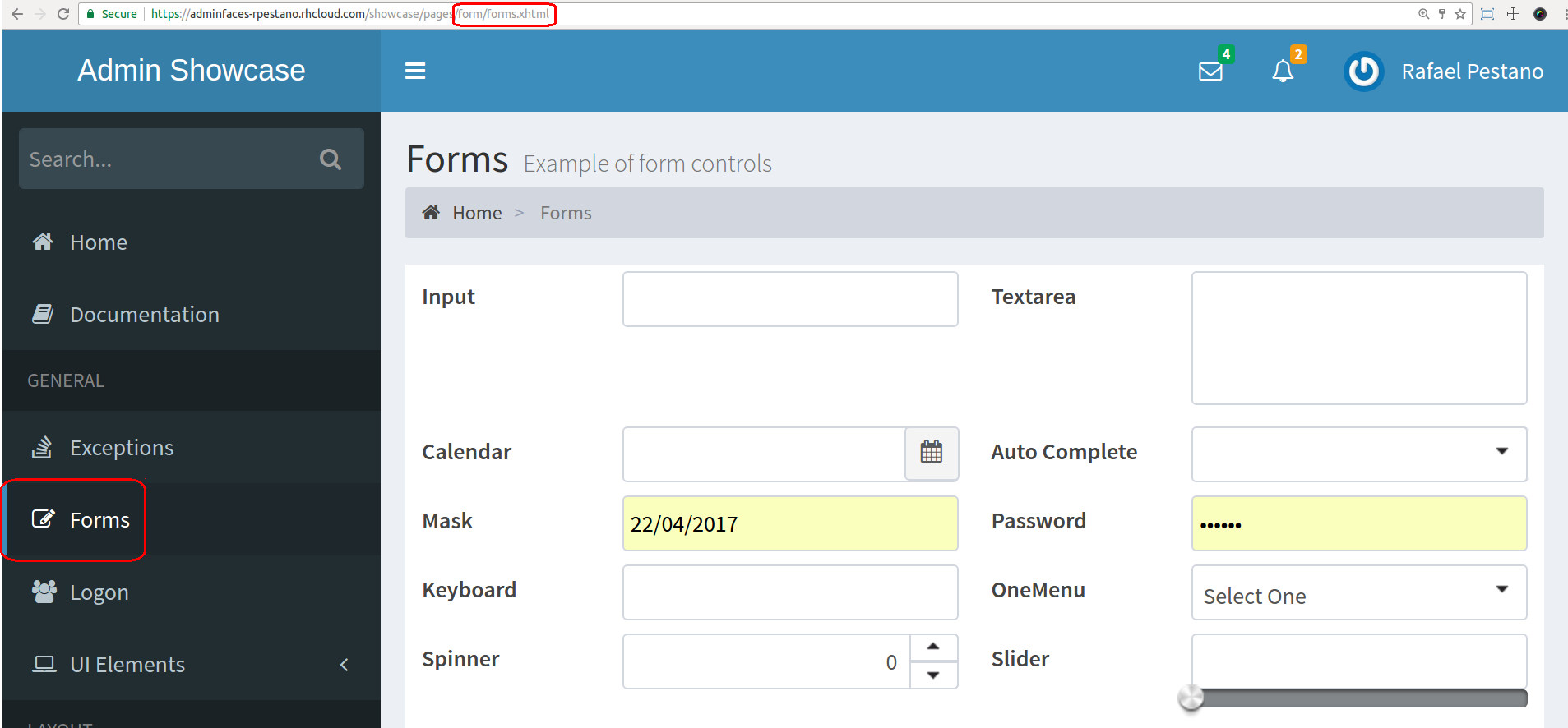The image size is (1568, 728).
Task: Click the Password field
Action: 1359,523
